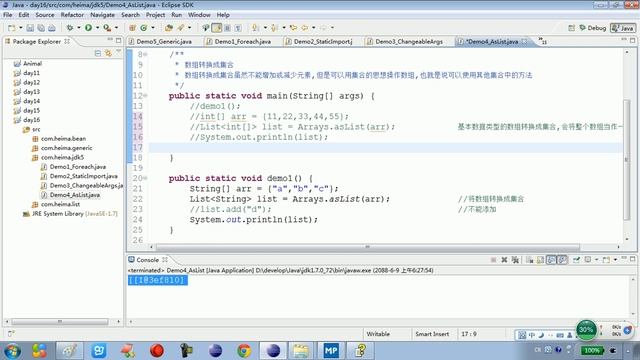
Task: Click the Collapse All icon in Package Explorer
Action: click(98, 53)
